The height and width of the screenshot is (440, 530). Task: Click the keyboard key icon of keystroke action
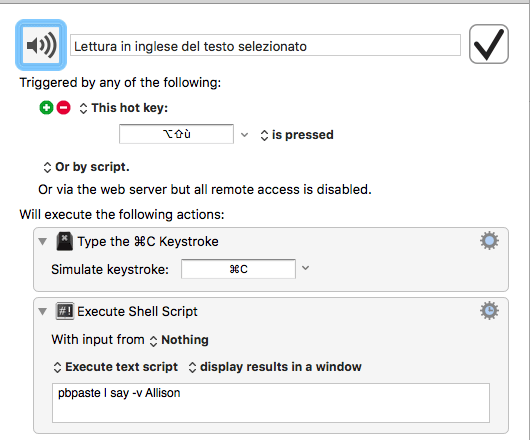[x=65, y=241]
